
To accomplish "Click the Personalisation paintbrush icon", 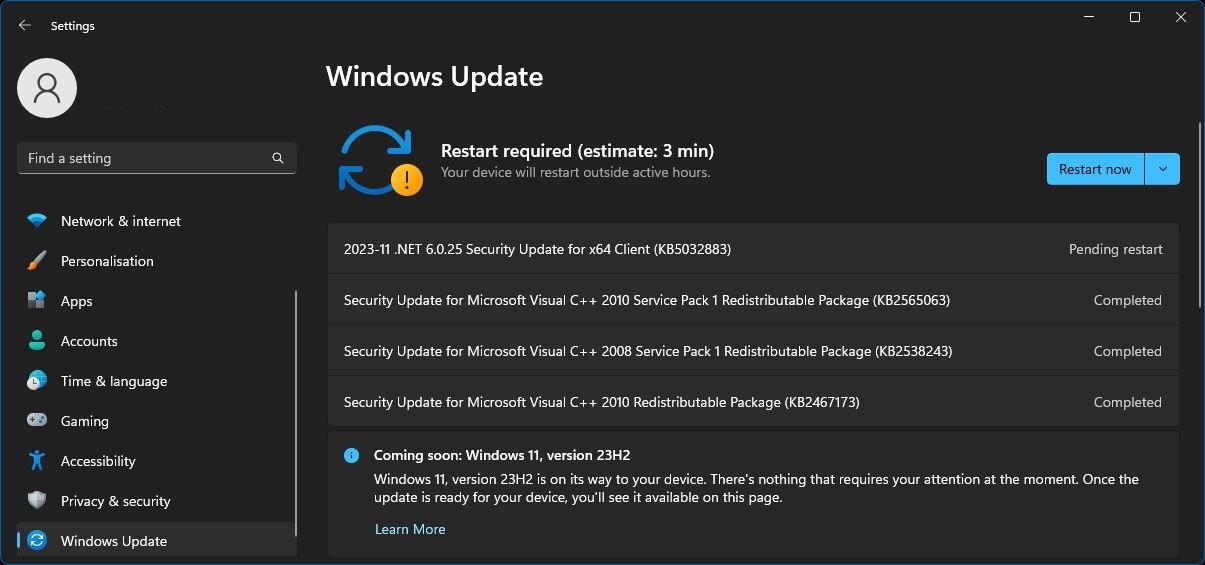I will pyautogui.click(x=37, y=261).
